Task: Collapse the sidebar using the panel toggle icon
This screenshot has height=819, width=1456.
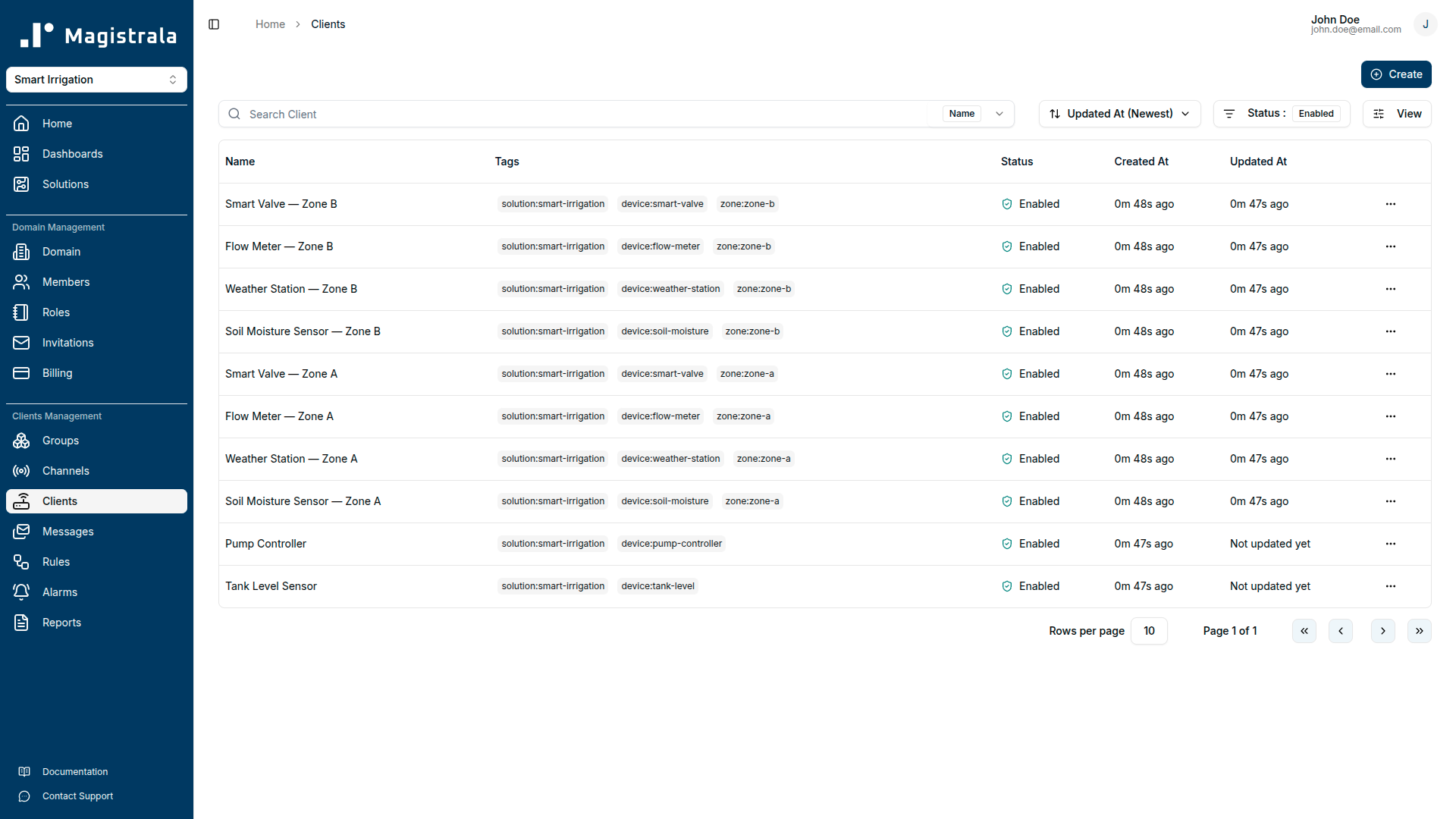Action: click(214, 24)
